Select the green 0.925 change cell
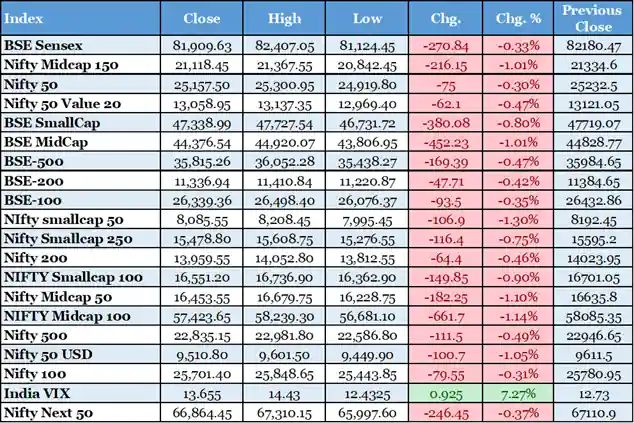The image size is (634, 423). 447,395
